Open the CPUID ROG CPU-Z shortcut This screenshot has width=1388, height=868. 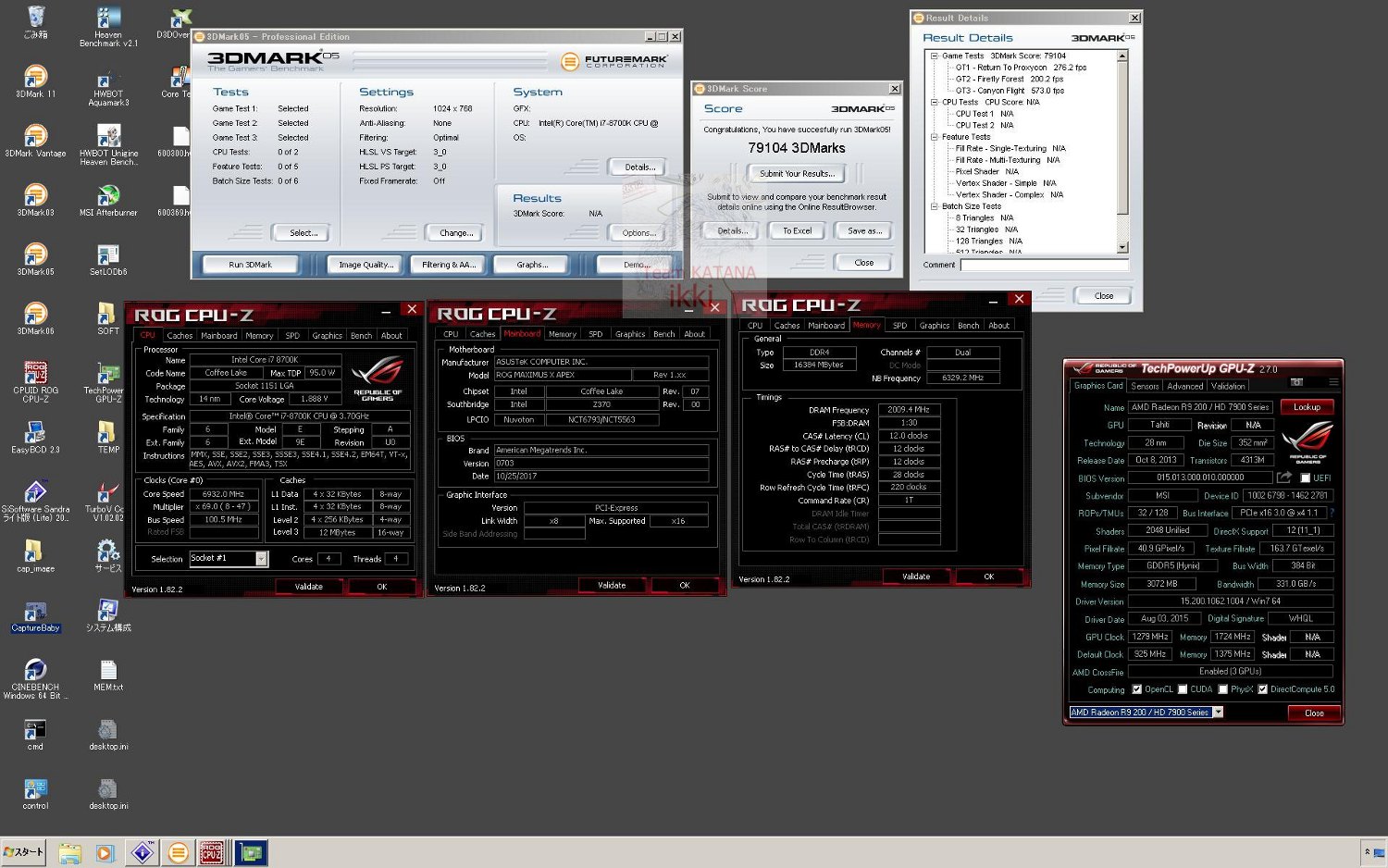35,382
